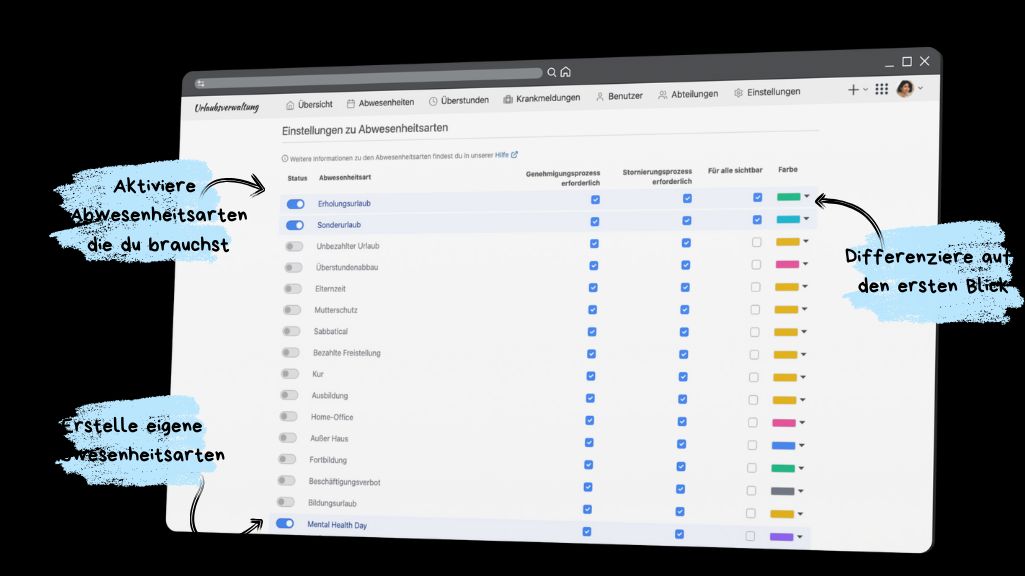Open the color dropdown arrow for Außer Haus

click(x=801, y=445)
